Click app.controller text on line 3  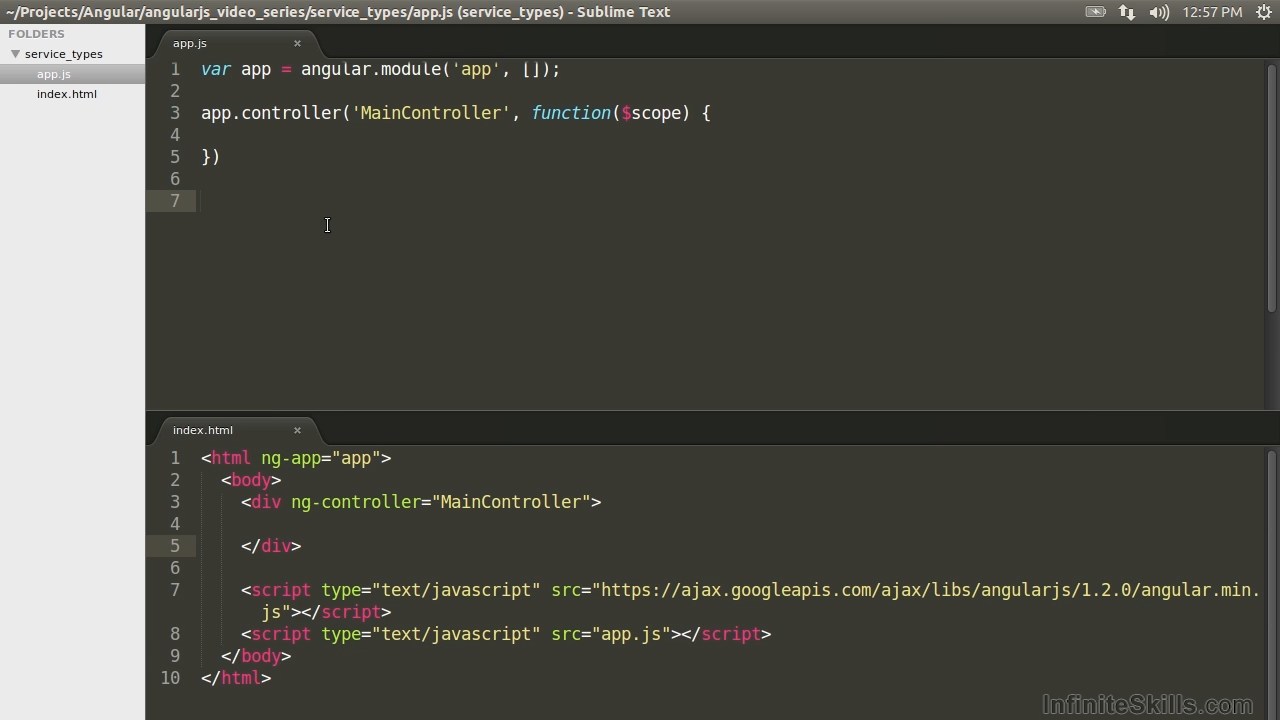pyautogui.click(x=271, y=113)
